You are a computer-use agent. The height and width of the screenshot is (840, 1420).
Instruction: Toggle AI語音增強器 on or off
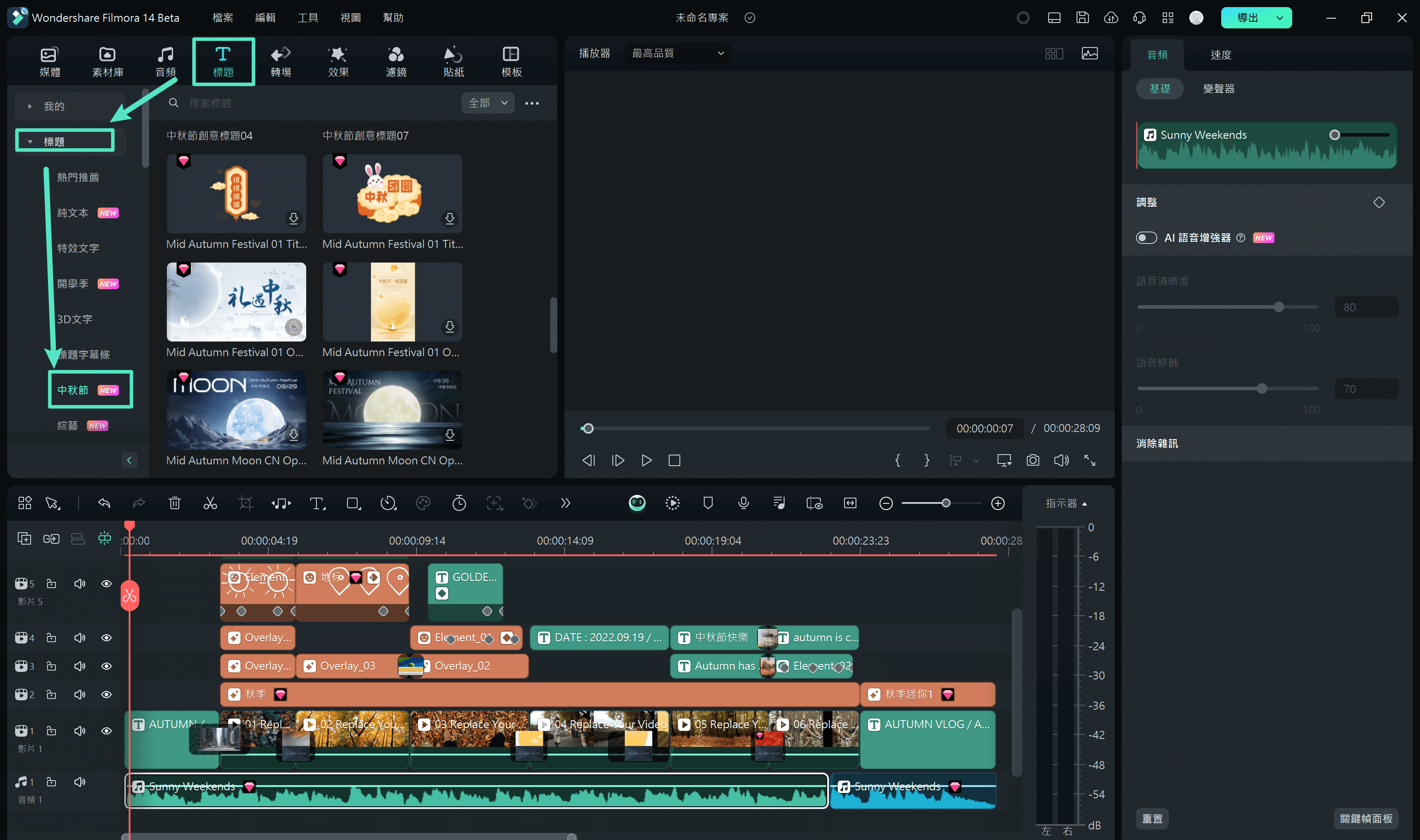pos(1147,237)
